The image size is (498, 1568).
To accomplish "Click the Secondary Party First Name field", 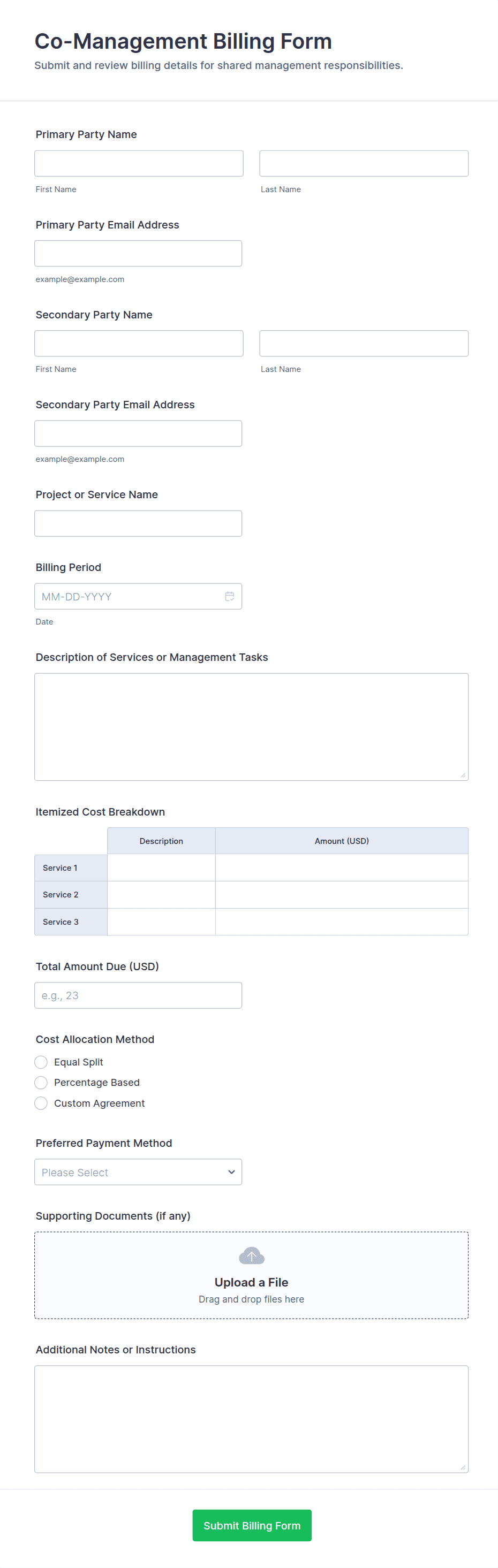I will tap(139, 344).
